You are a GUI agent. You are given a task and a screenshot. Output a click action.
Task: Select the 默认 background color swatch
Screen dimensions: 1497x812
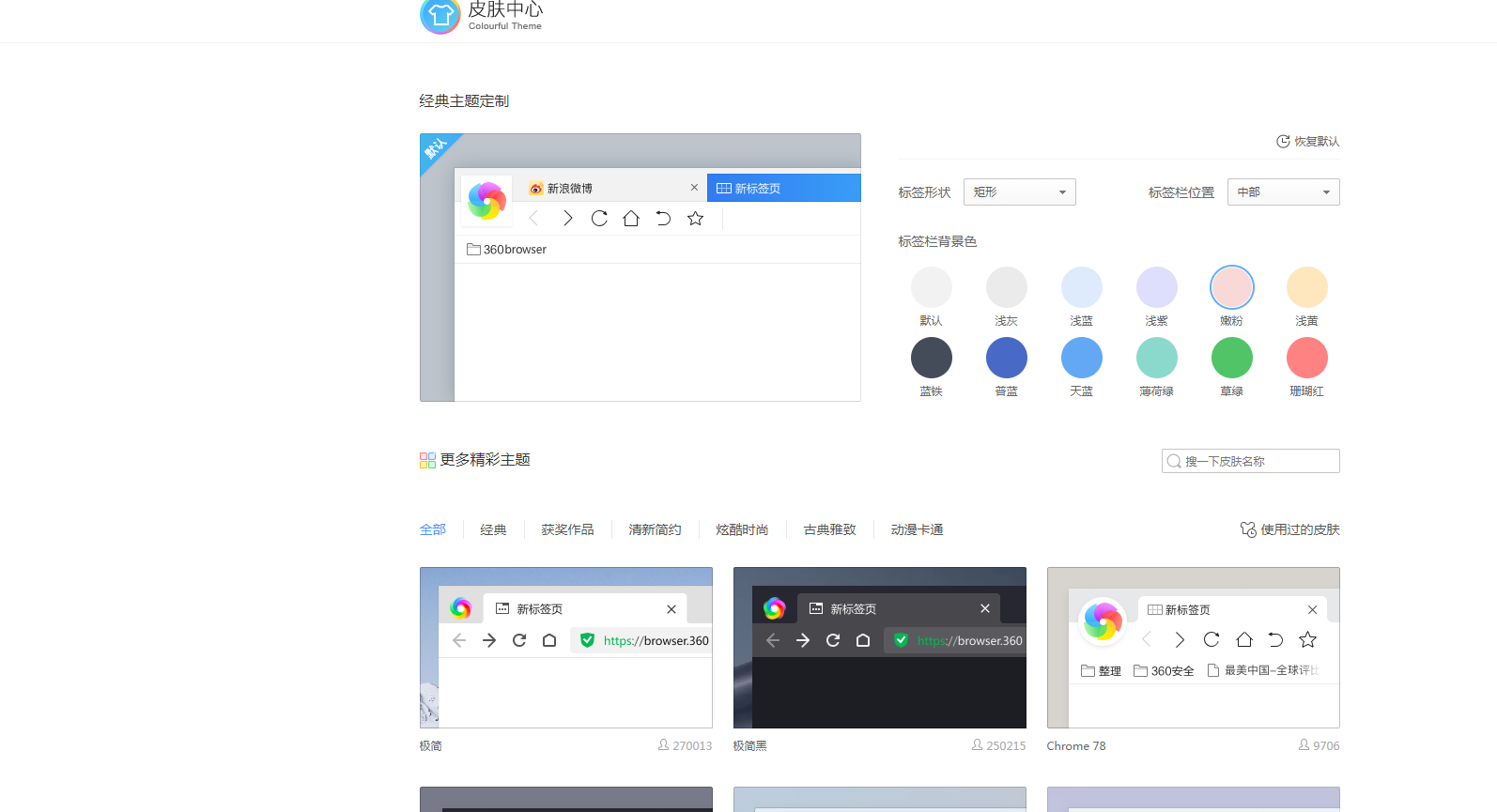tap(932, 287)
